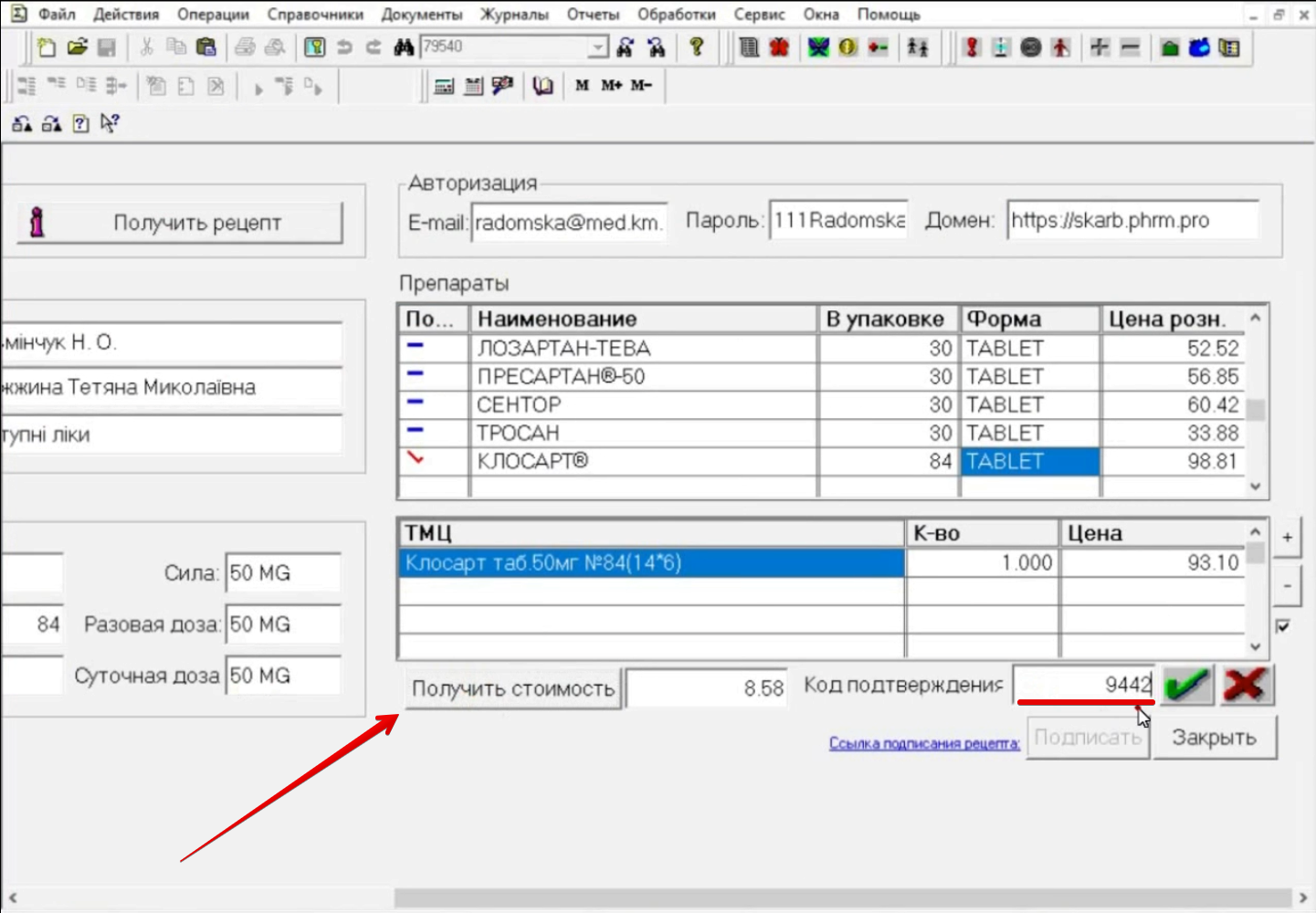
Task: Select the КЛОСАРТ® name cell
Action: 644,462
